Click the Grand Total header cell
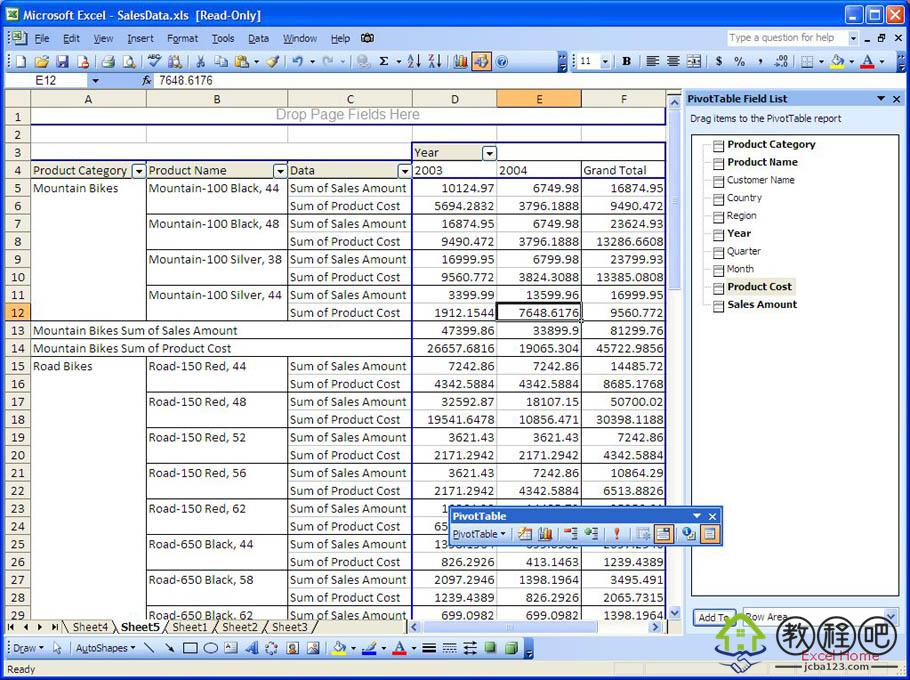The width and height of the screenshot is (910, 680). (623, 171)
